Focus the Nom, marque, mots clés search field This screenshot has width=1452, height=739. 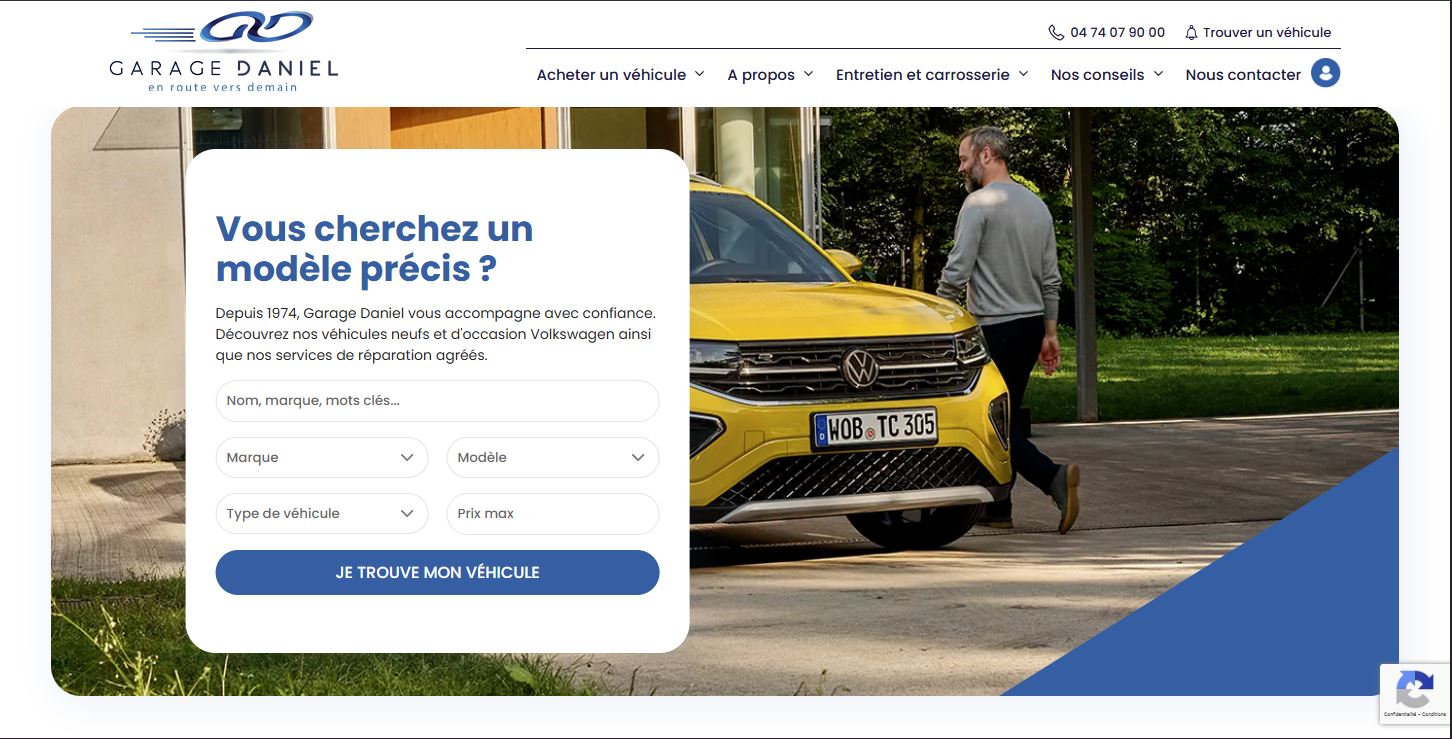tap(437, 401)
